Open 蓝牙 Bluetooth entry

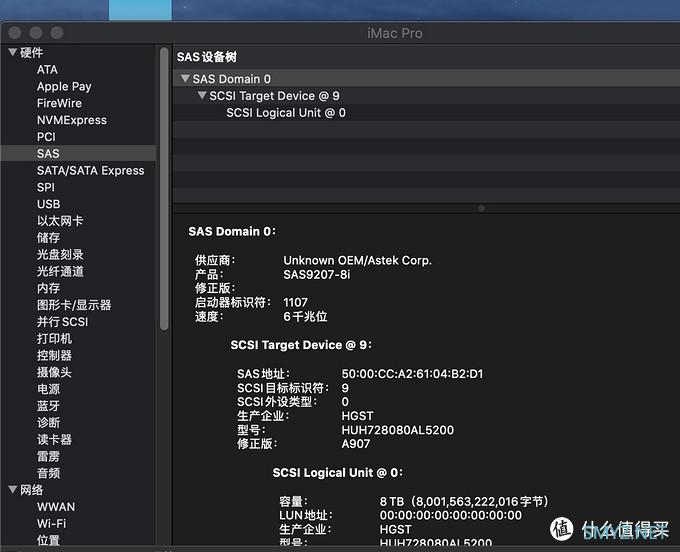coord(49,406)
